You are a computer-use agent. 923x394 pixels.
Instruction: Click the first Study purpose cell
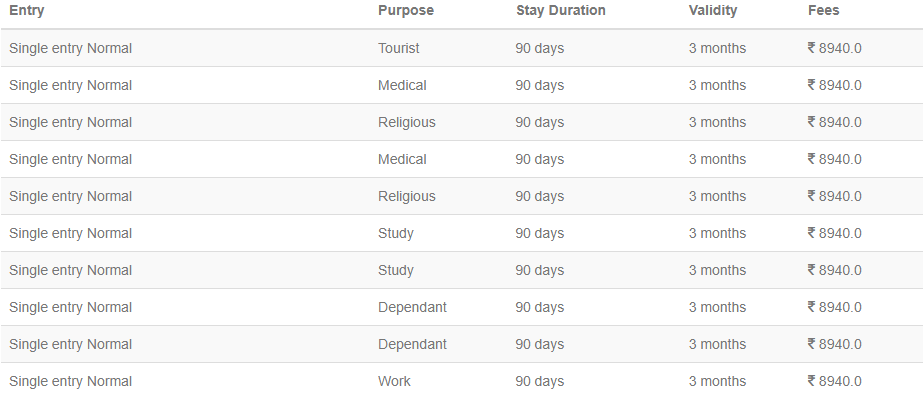(396, 234)
